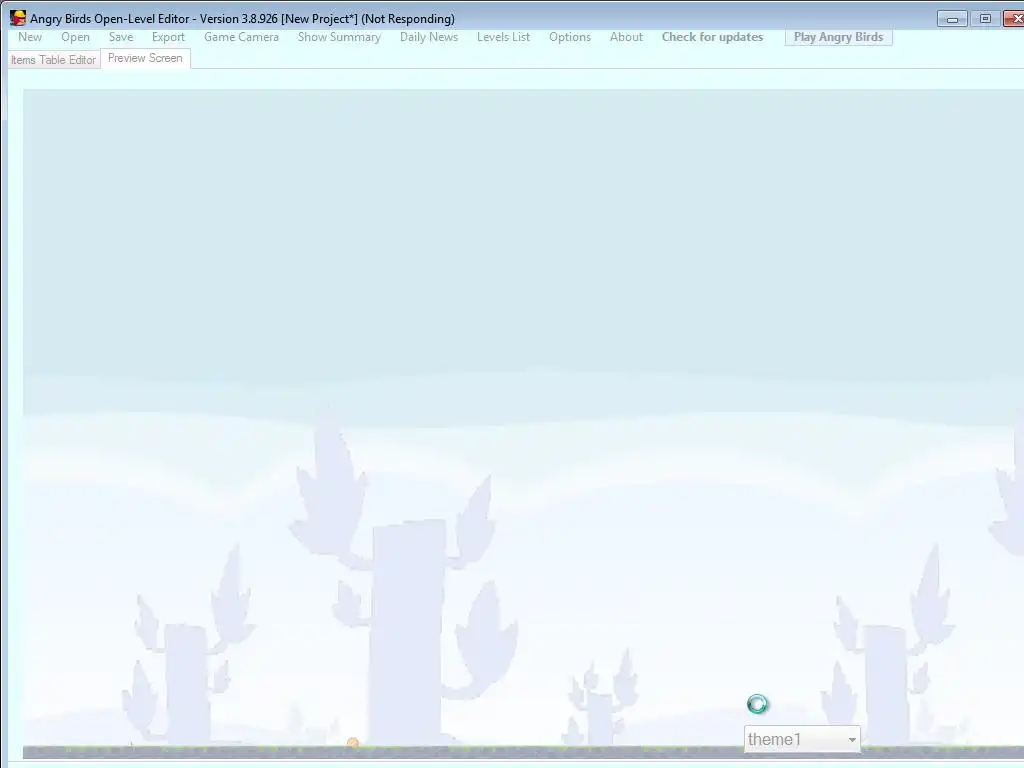
Task: Open Daily News menu item
Action: tap(429, 37)
